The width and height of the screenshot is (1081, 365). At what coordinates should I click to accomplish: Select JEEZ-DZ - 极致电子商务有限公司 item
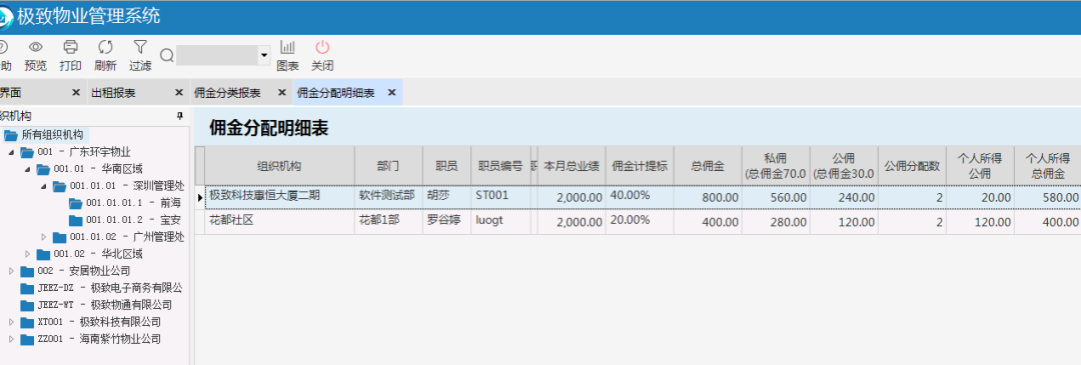[110, 288]
